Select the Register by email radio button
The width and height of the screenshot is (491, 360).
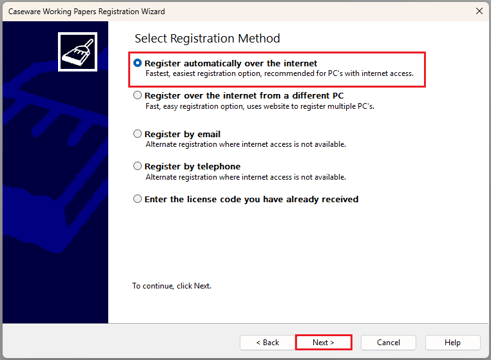[x=137, y=134]
